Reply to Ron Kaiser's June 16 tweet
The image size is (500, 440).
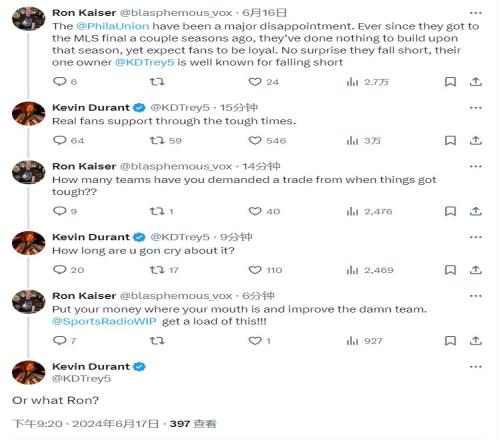pos(60,82)
